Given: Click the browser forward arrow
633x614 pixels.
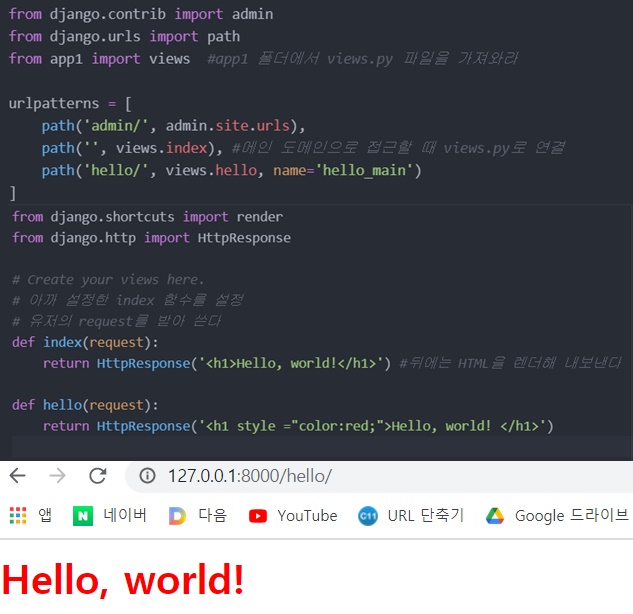Looking at the screenshot, I should point(57,476).
